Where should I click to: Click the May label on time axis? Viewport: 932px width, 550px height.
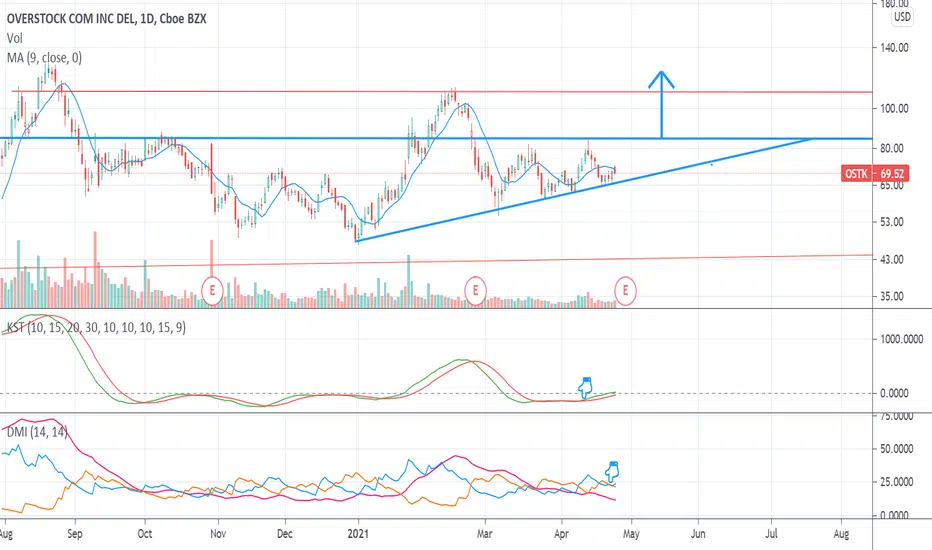point(631,533)
